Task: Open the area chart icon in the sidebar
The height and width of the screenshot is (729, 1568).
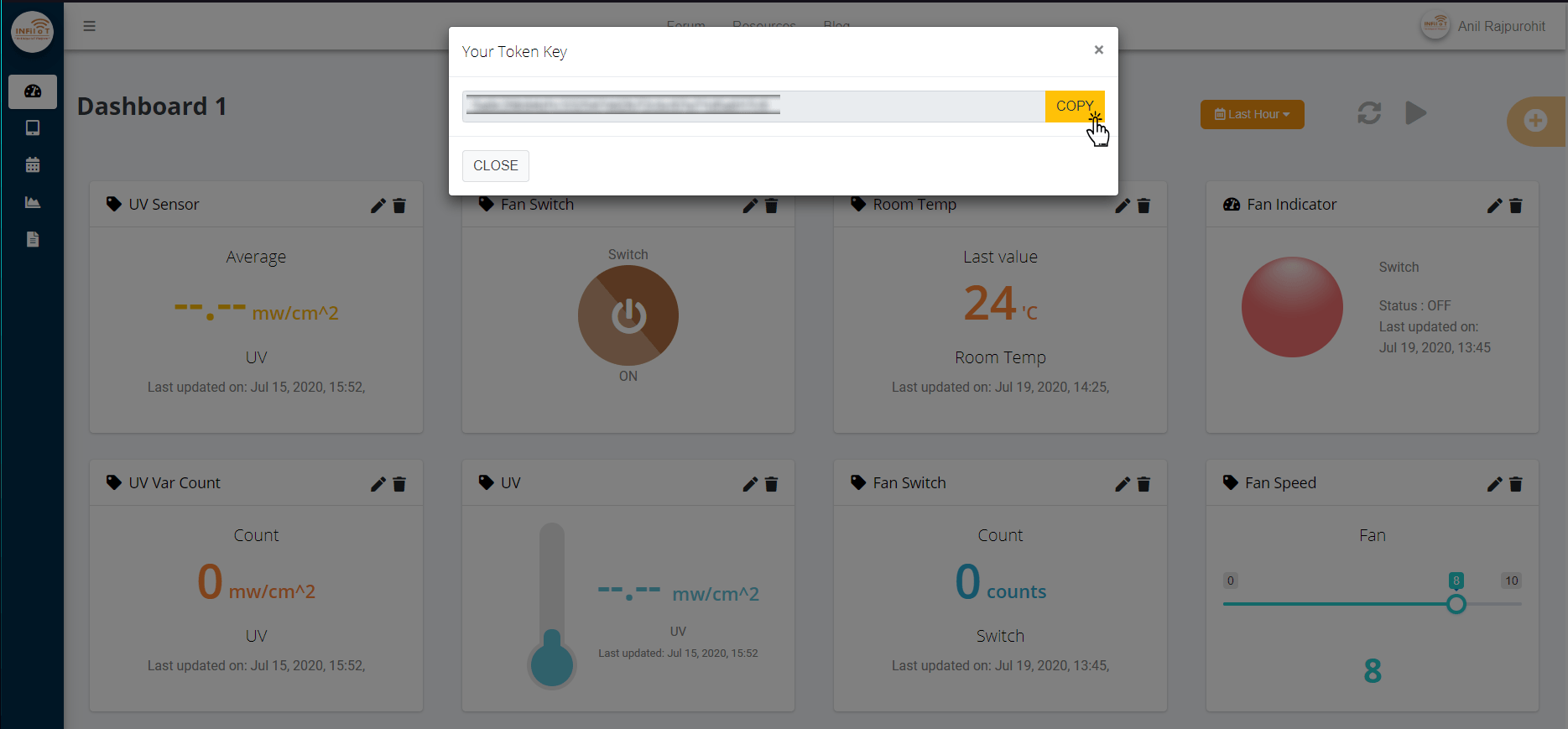Action: coord(33,202)
